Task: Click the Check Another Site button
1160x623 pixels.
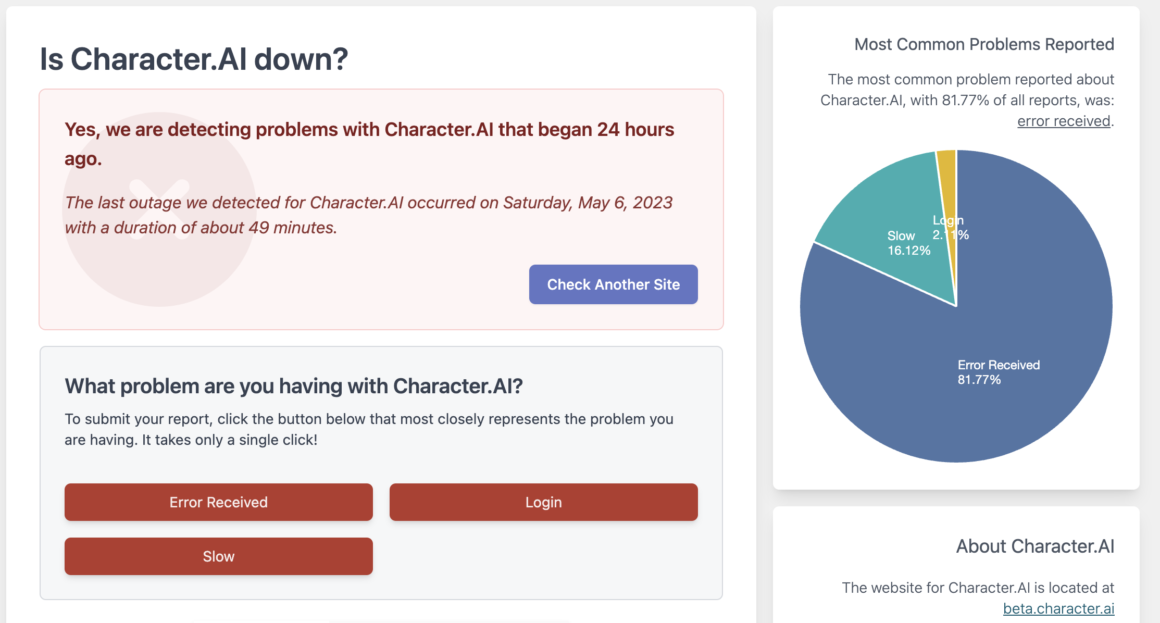Action: click(613, 284)
